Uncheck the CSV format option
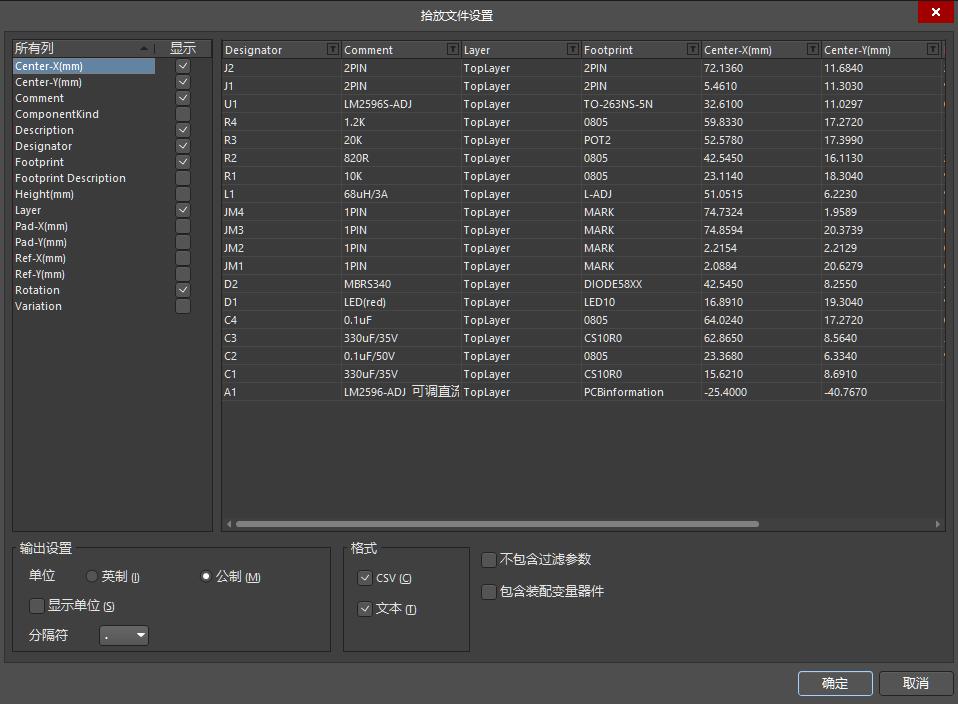Image resolution: width=958 pixels, height=704 pixels. point(365,578)
